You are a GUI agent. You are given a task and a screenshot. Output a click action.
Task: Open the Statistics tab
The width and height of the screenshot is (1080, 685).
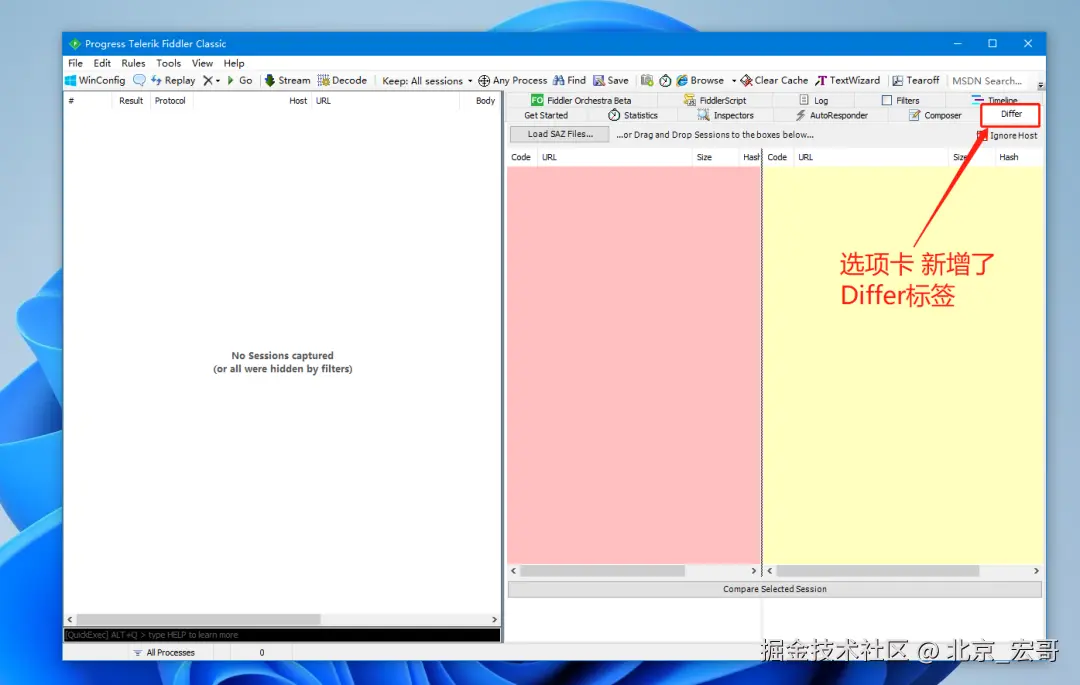pos(632,116)
